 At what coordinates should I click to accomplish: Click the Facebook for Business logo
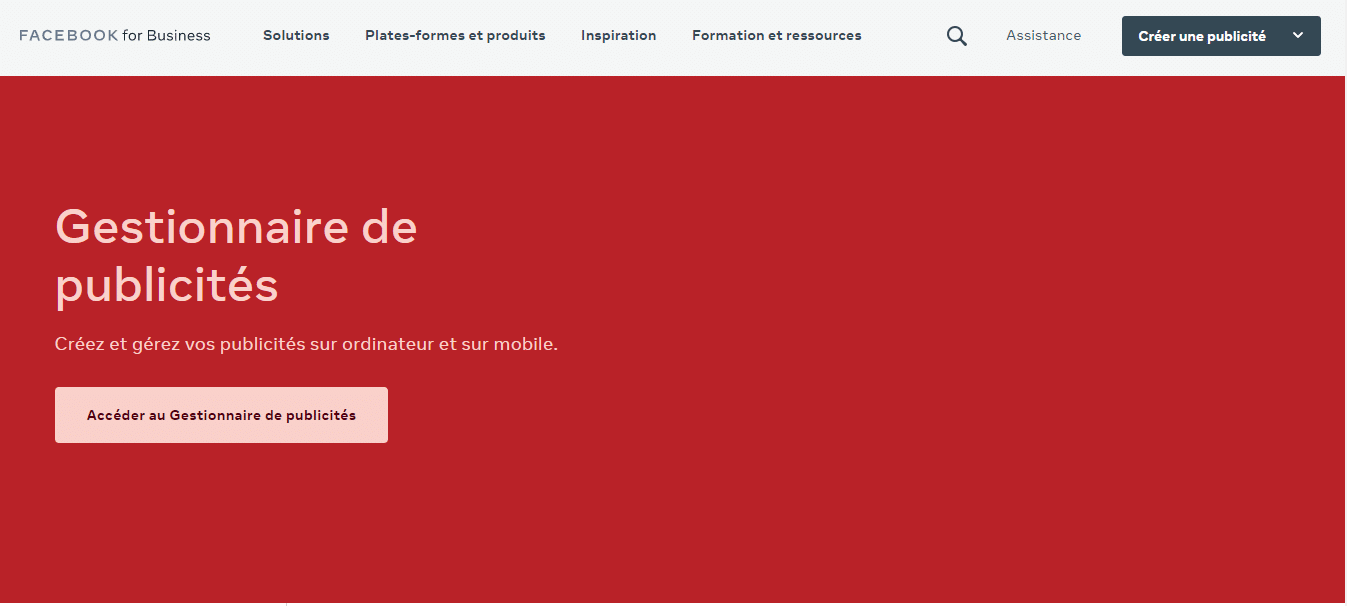click(115, 36)
